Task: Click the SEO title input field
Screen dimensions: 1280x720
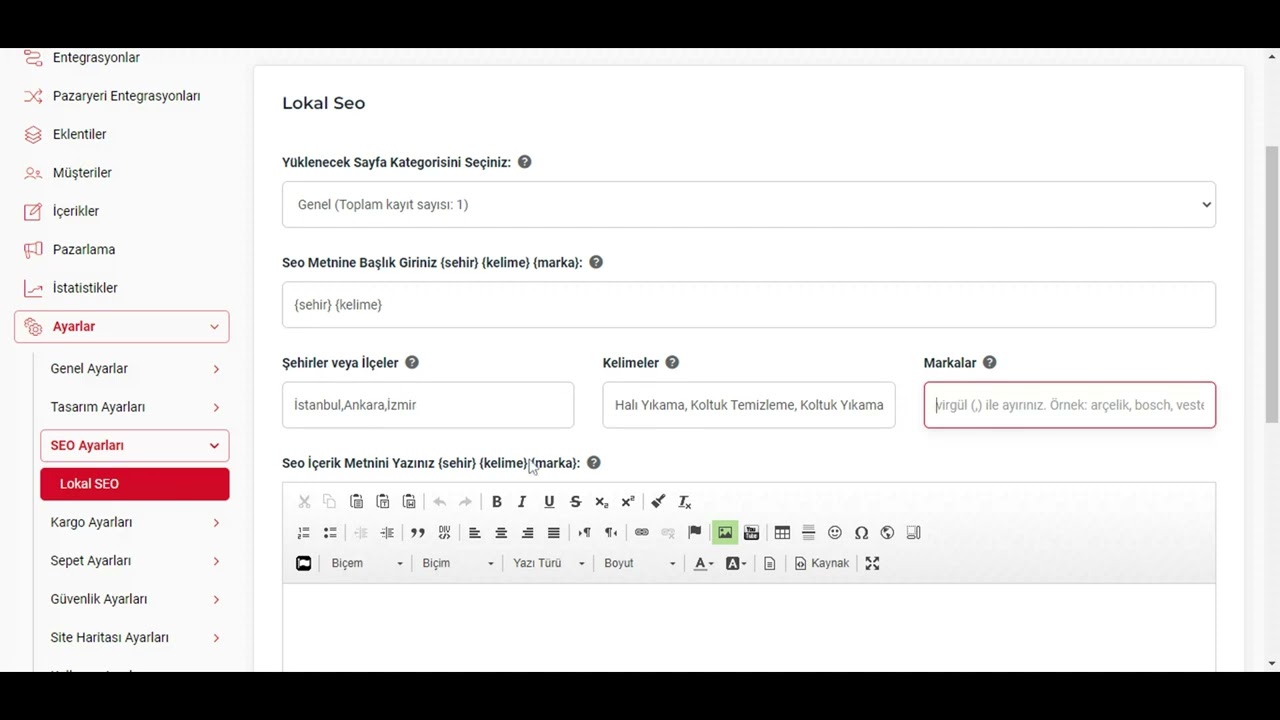Action: pyautogui.click(x=749, y=305)
